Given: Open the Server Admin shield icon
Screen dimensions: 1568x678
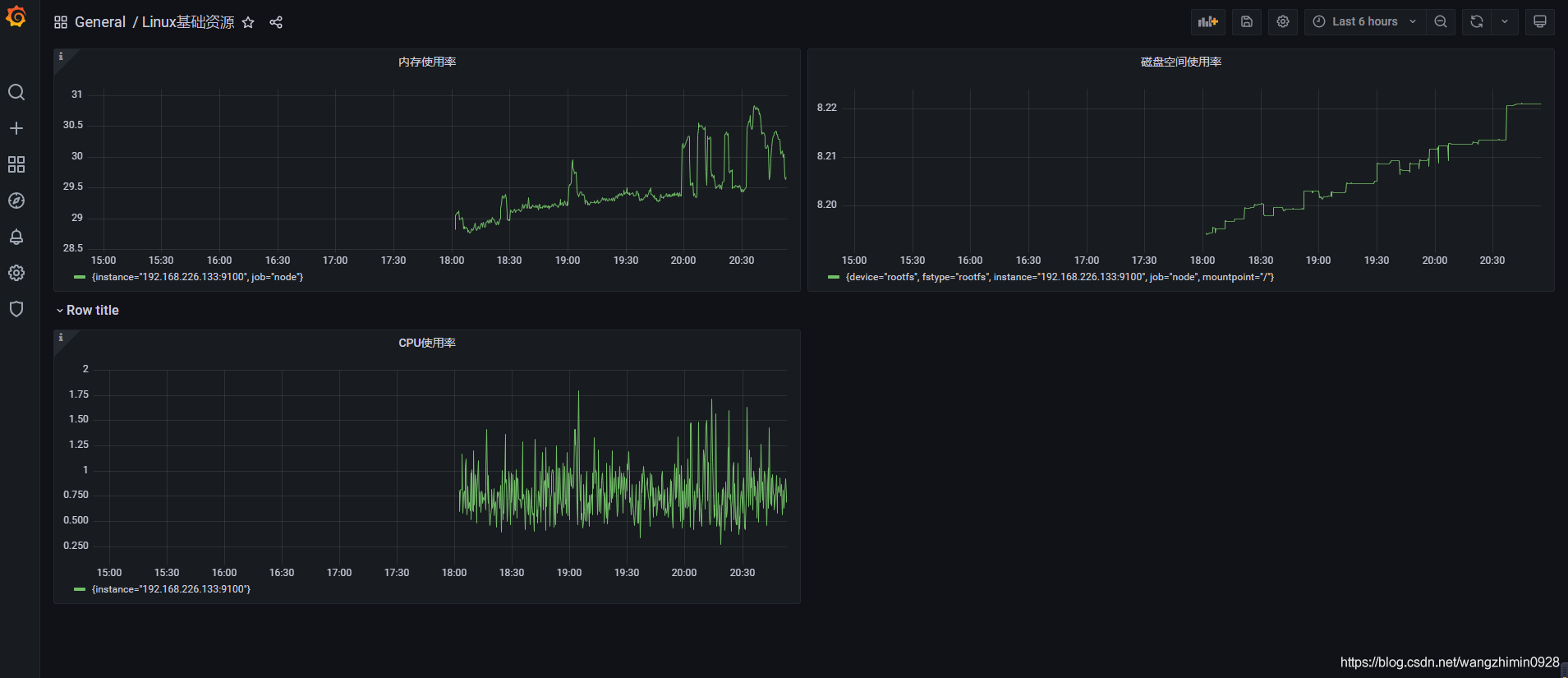Looking at the screenshot, I should tap(16, 309).
